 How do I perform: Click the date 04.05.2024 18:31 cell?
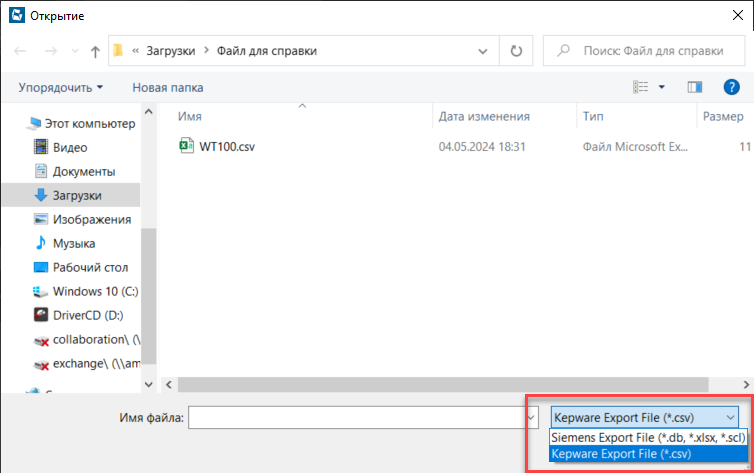482,147
